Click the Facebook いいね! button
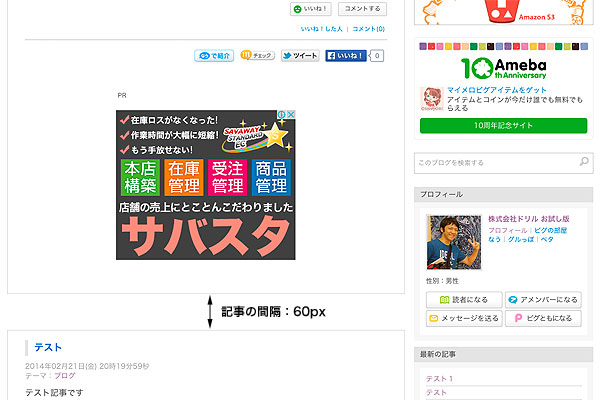 pyautogui.click(x=346, y=56)
